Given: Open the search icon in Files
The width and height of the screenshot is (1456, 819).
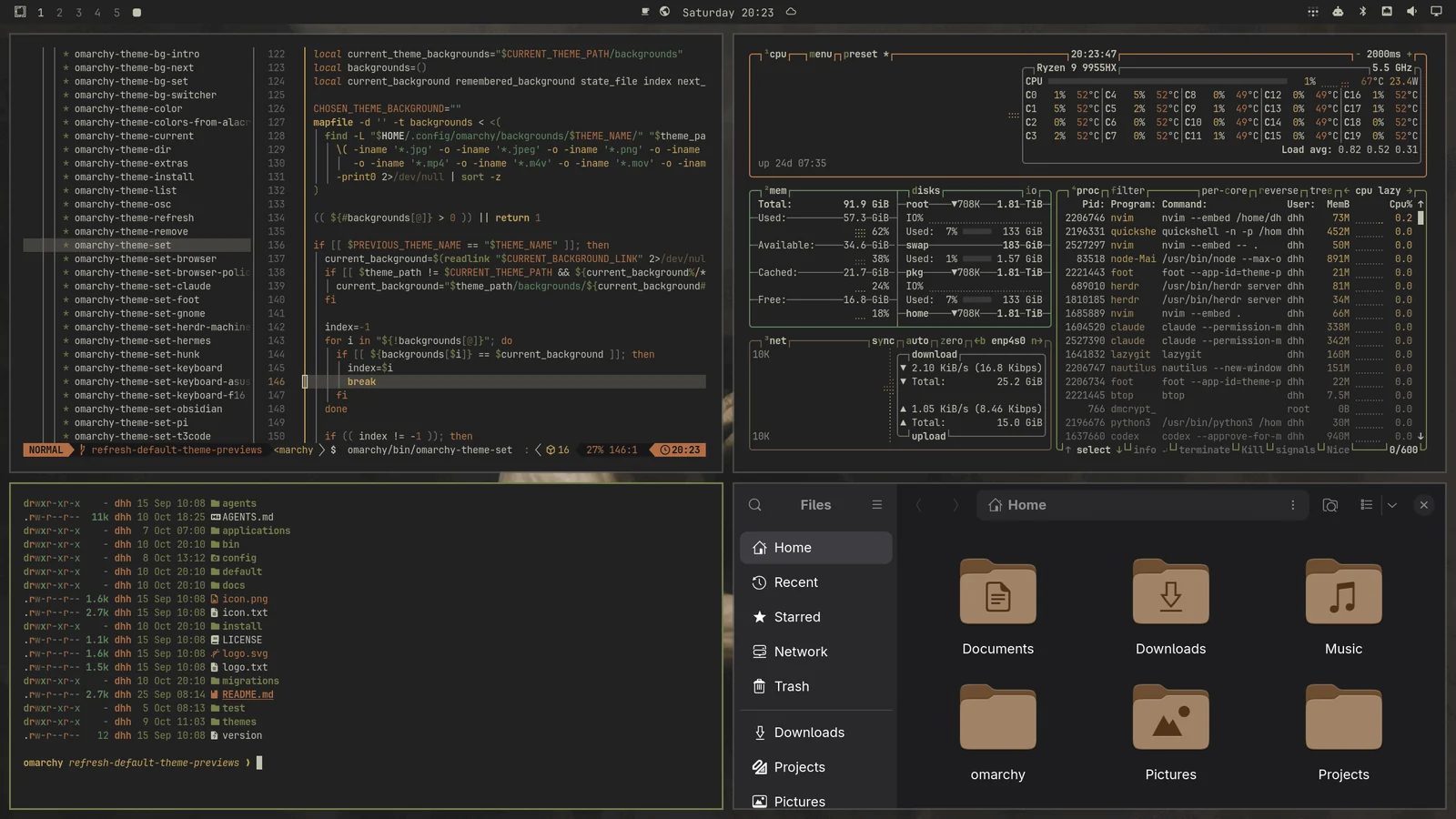Looking at the screenshot, I should click(x=755, y=505).
